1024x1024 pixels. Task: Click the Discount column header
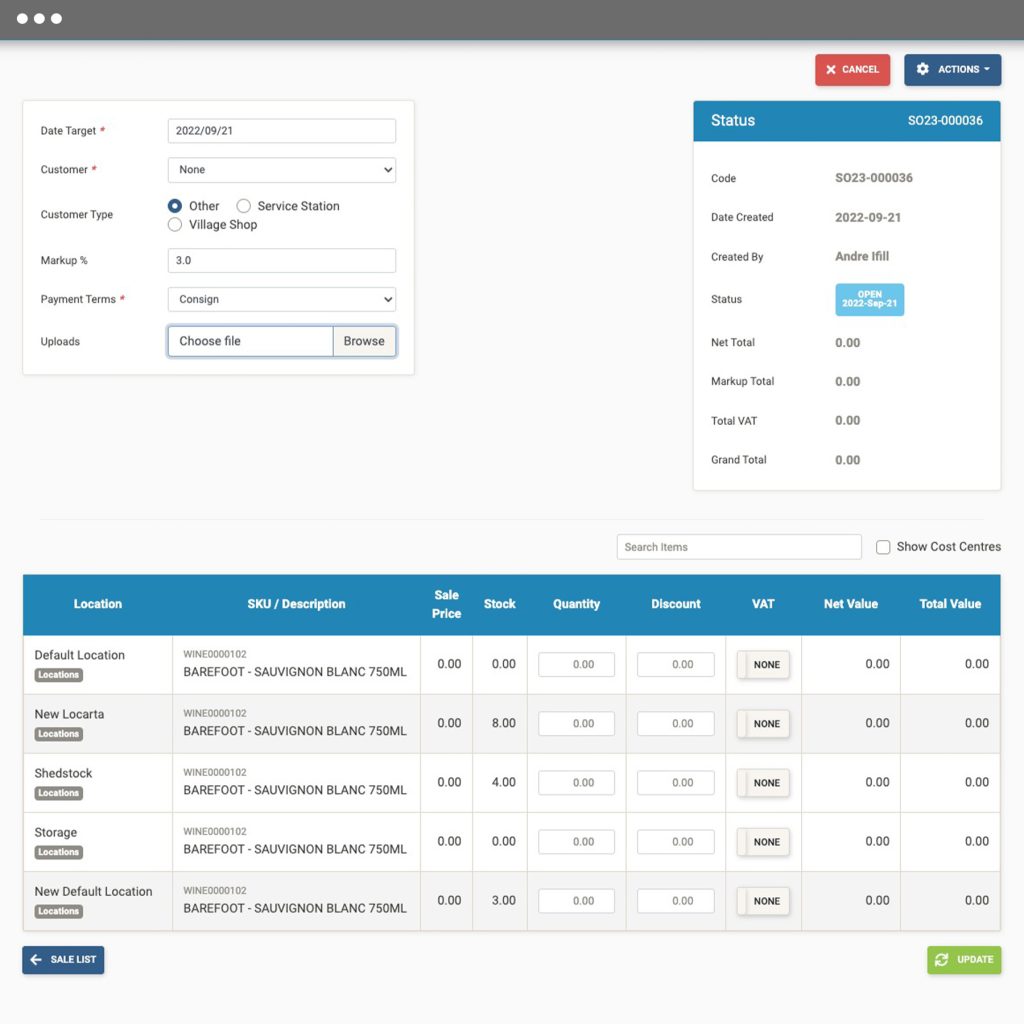click(x=675, y=604)
